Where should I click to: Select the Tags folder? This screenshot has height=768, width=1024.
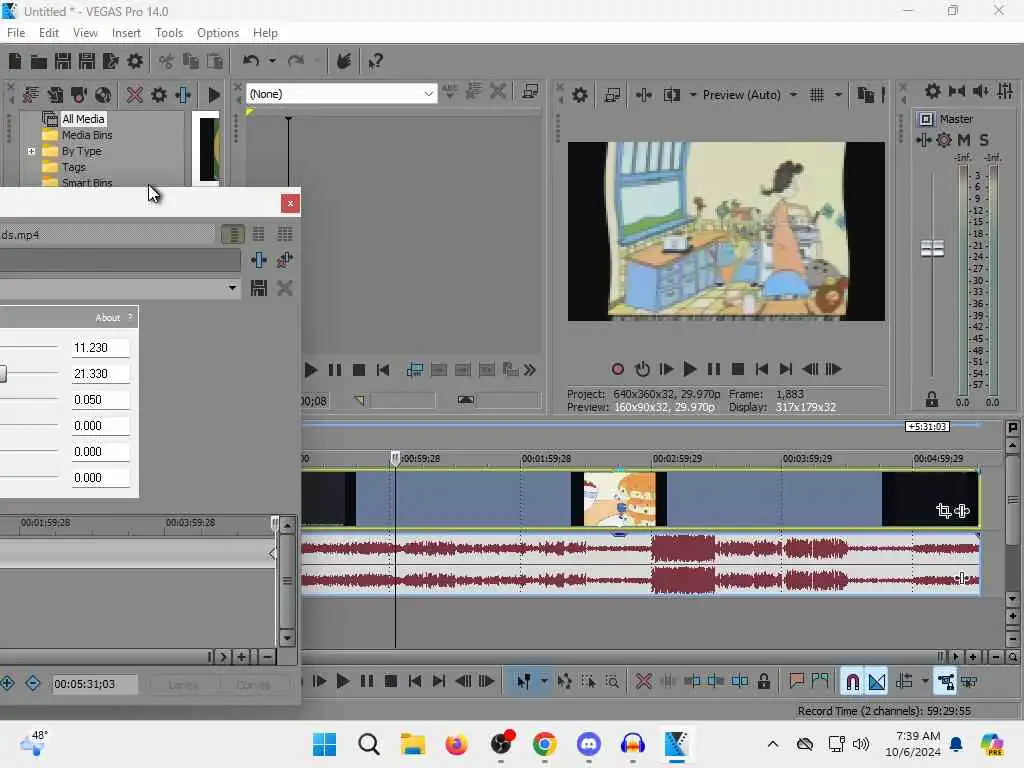pos(73,167)
